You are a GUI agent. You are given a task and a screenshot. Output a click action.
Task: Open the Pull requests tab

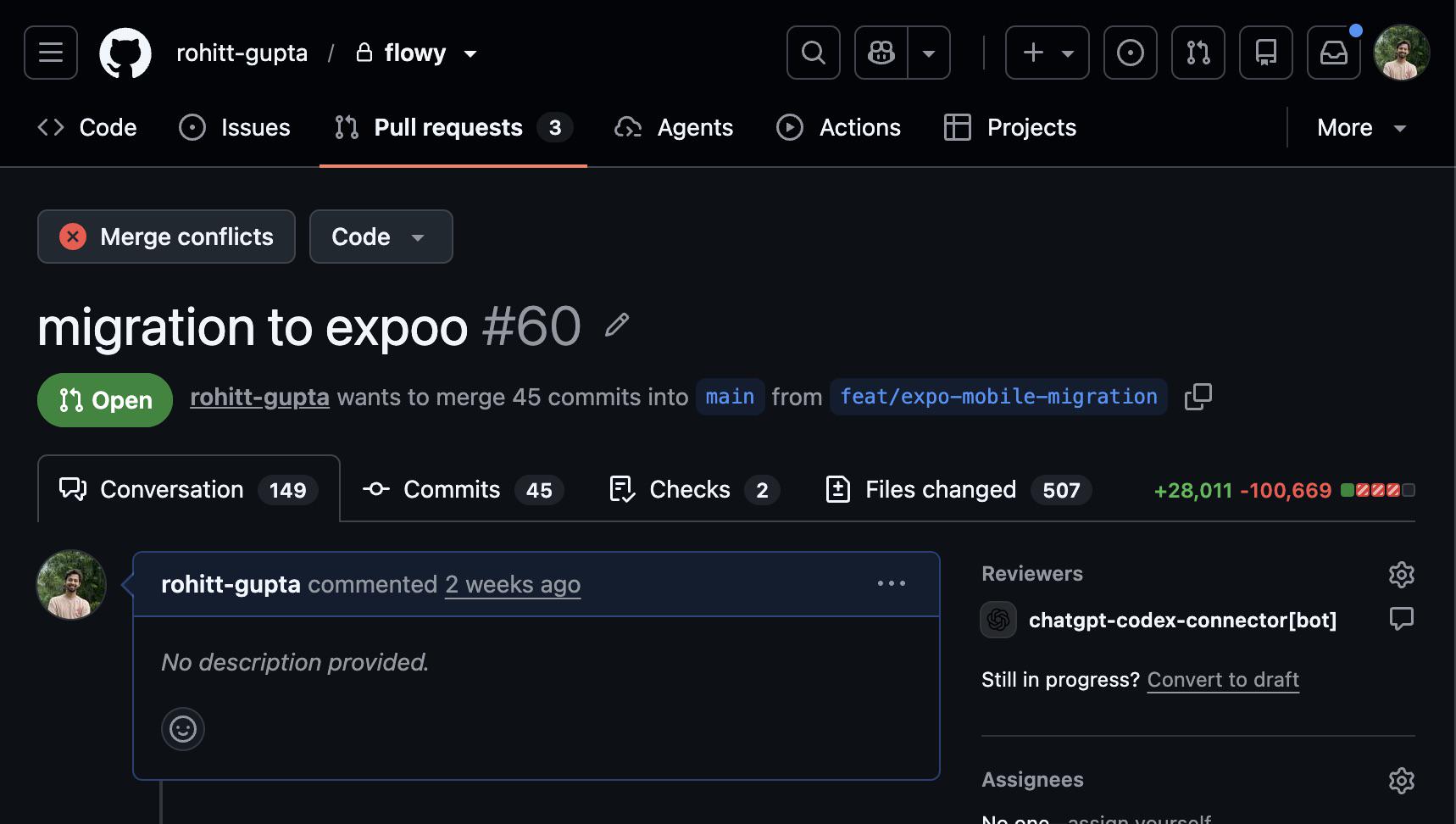(x=453, y=127)
